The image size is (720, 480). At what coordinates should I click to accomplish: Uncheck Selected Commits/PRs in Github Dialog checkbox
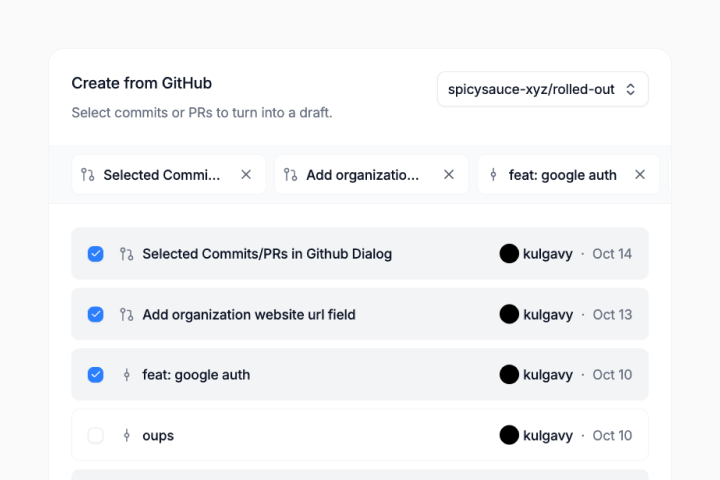coord(96,254)
